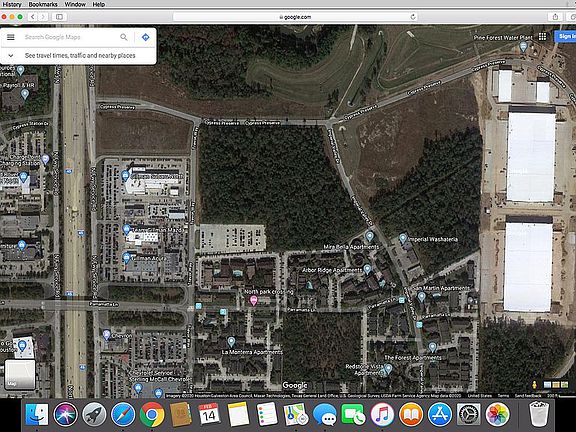This screenshot has width=576, height=432.
Task: Click the Pine Forest Water Plant label
Action: (503, 37)
